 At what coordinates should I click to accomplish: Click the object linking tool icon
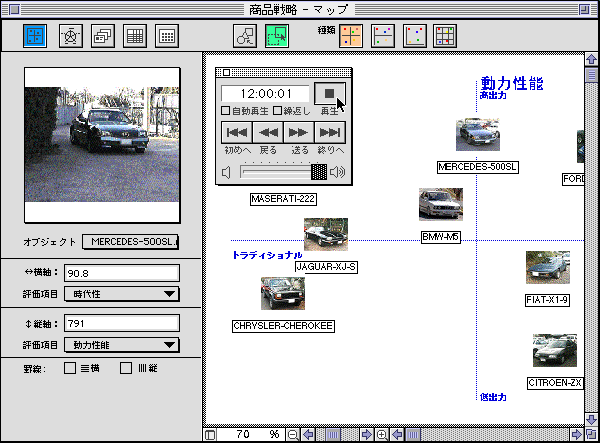click(x=245, y=36)
